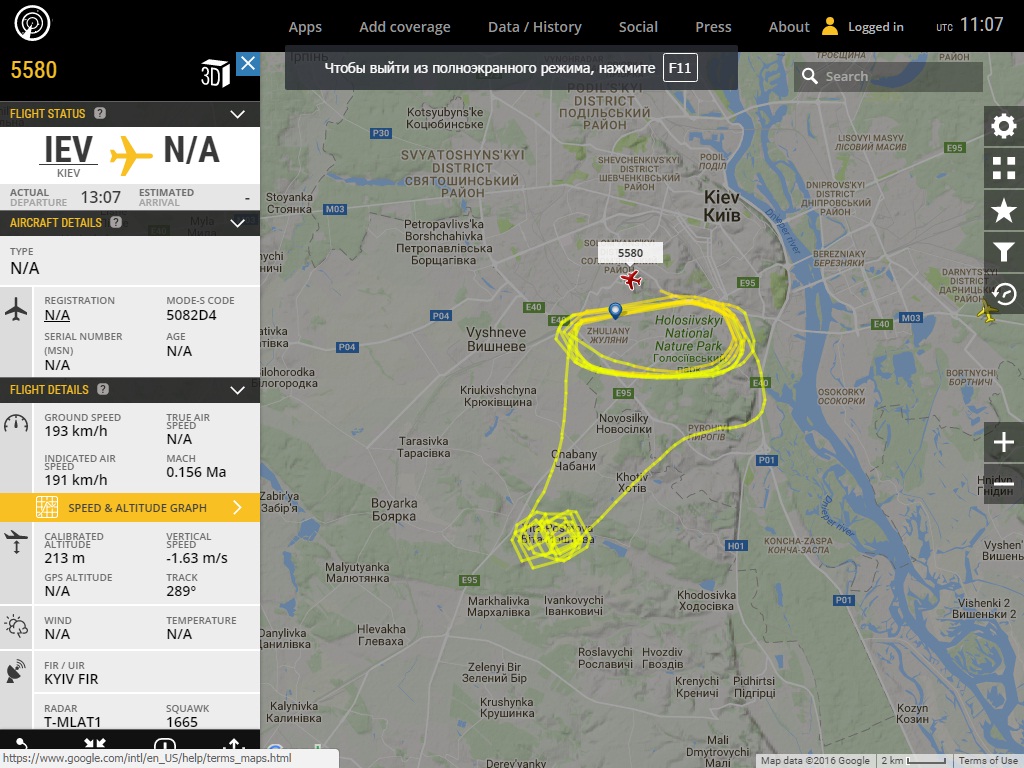Click the Flightradar24 radar logo
Viewport: 1024px width, 768px height.
click(32, 24)
